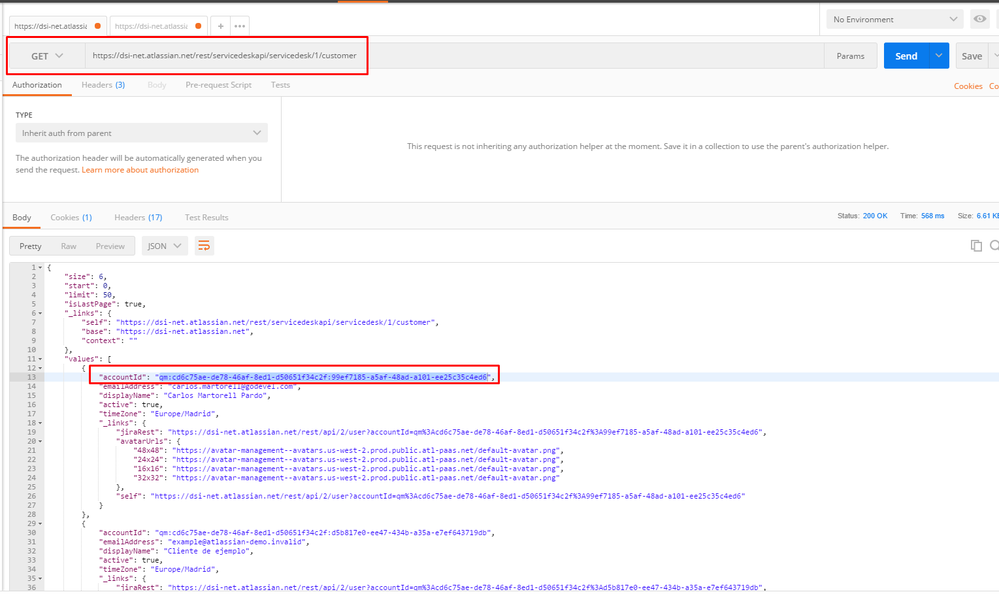Viewport: 999px width, 596px height.
Task: Switch to the first request tab
Action: click(x=57, y=26)
